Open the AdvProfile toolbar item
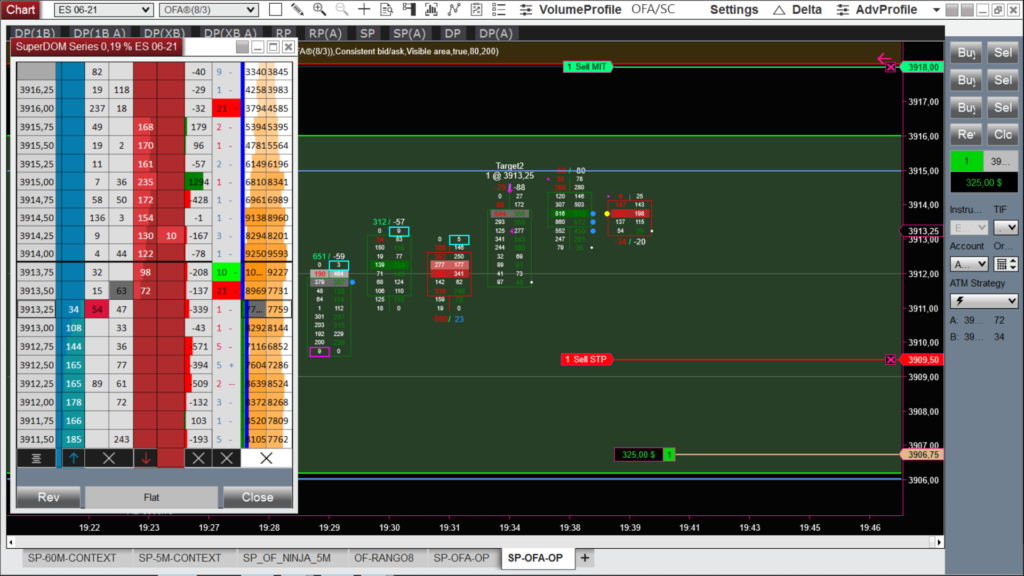1024x576 pixels. (877, 10)
